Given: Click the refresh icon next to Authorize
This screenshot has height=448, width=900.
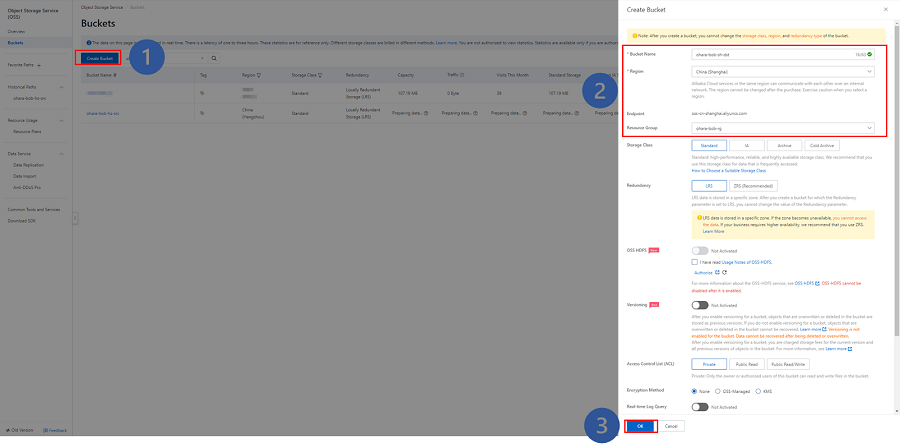Looking at the screenshot, I should click(724, 272).
